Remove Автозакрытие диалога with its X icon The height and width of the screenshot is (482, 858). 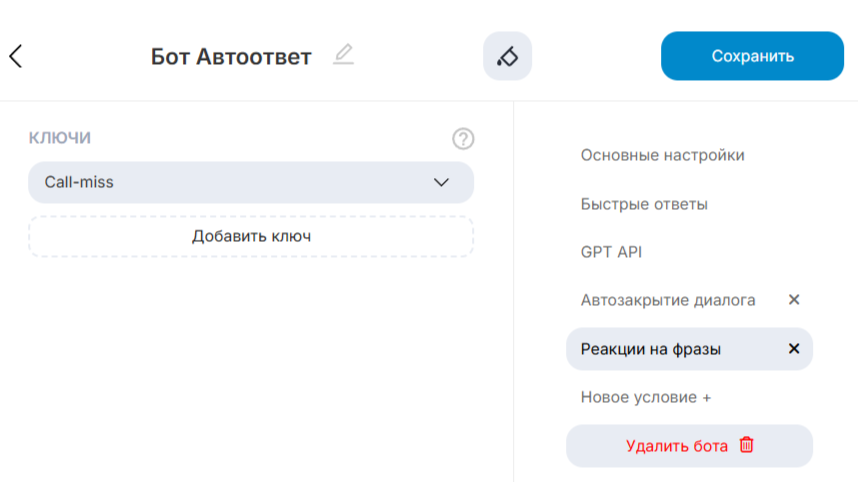tap(794, 300)
